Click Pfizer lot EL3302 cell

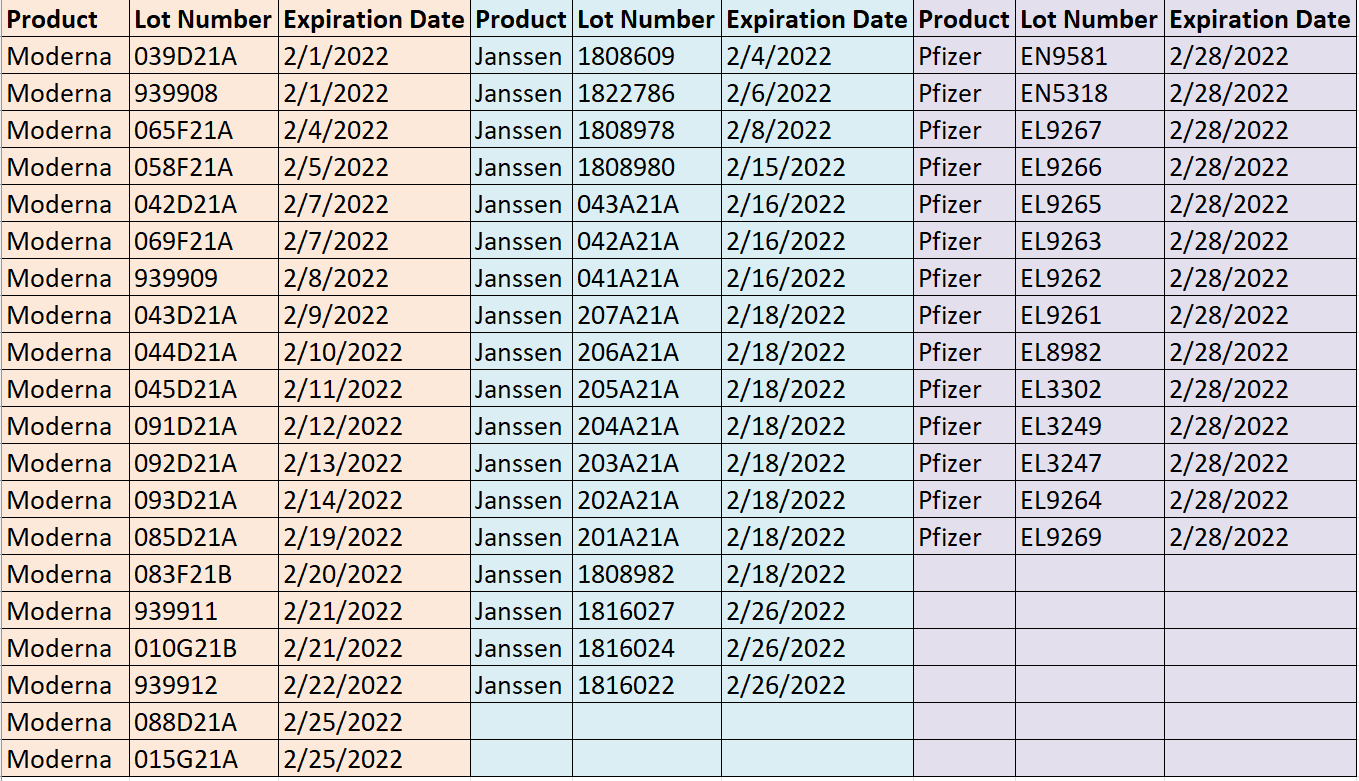pyautogui.click(x=1090, y=390)
